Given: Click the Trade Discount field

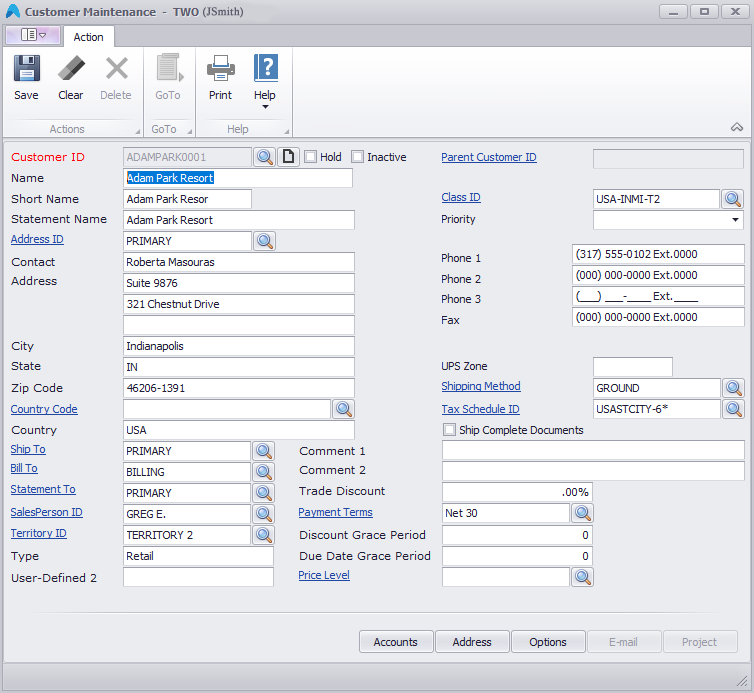Looking at the screenshot, I should [x=517, y=492].
